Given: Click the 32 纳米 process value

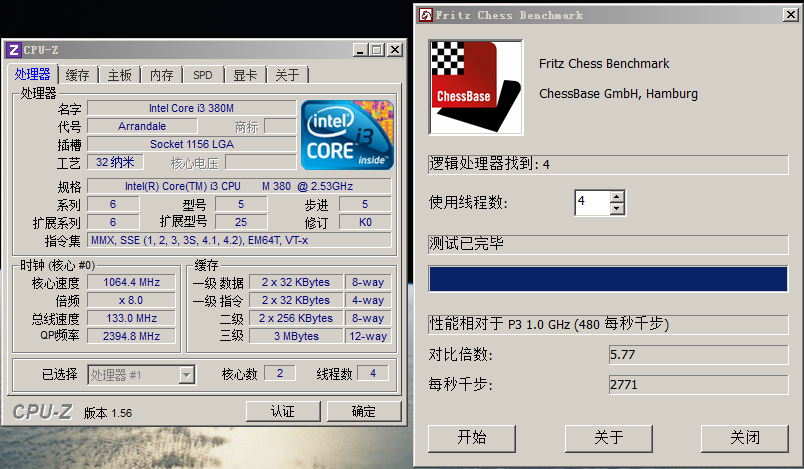Looking at the screenshot, I should [x=115, y=162].
